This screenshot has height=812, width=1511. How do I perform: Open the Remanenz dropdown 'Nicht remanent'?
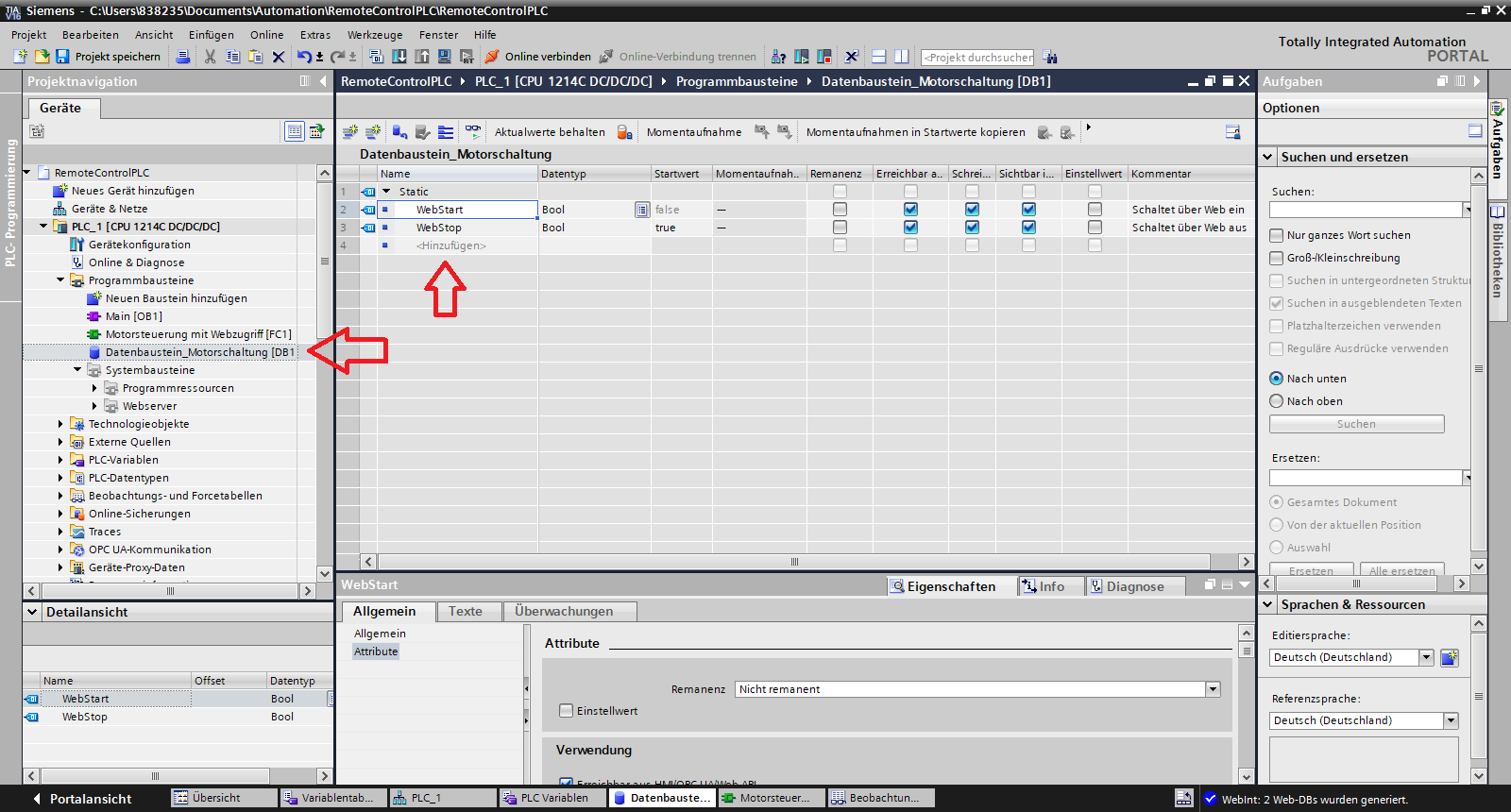tap(1213, 689)
